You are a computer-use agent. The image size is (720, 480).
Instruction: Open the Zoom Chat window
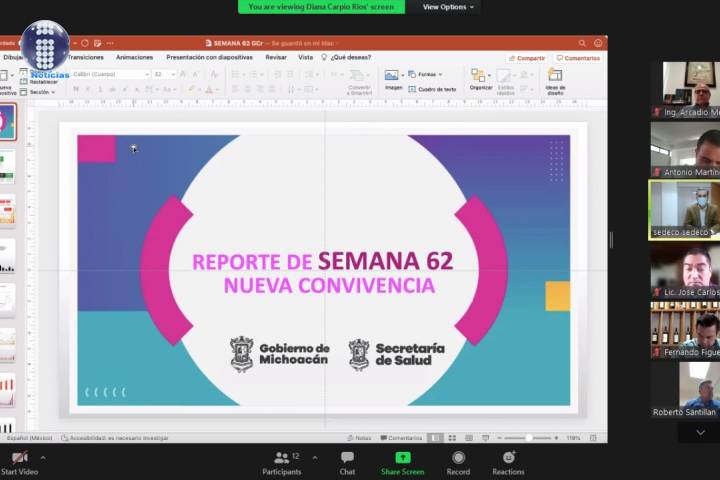coord(347,462)
